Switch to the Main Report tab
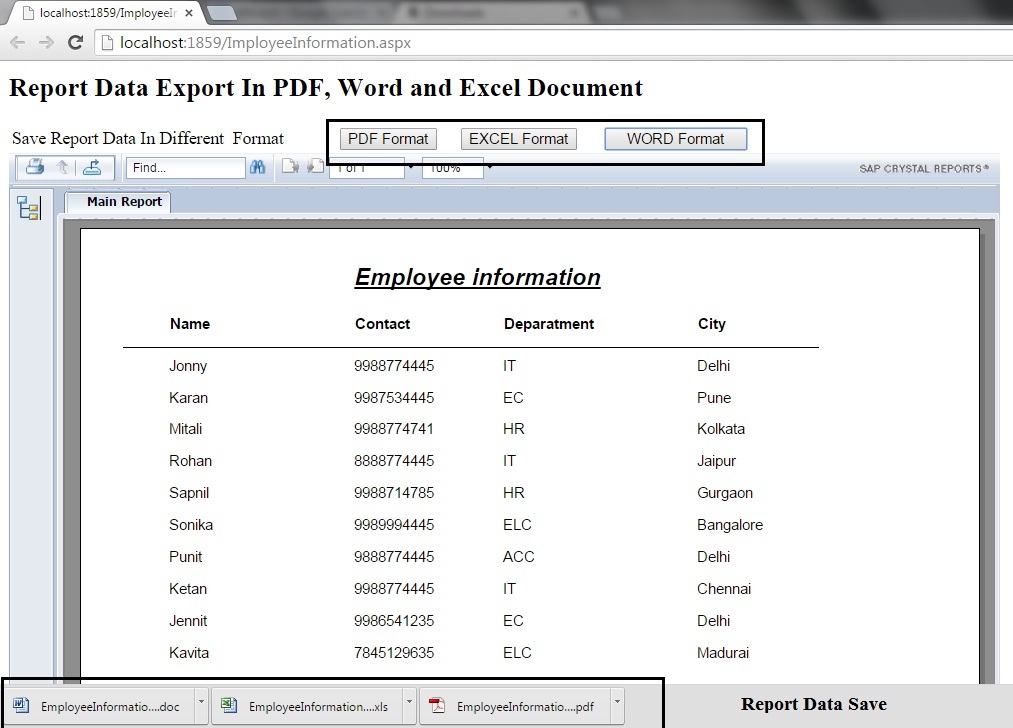Viewport: 1013px width, 728px height. 123,201
